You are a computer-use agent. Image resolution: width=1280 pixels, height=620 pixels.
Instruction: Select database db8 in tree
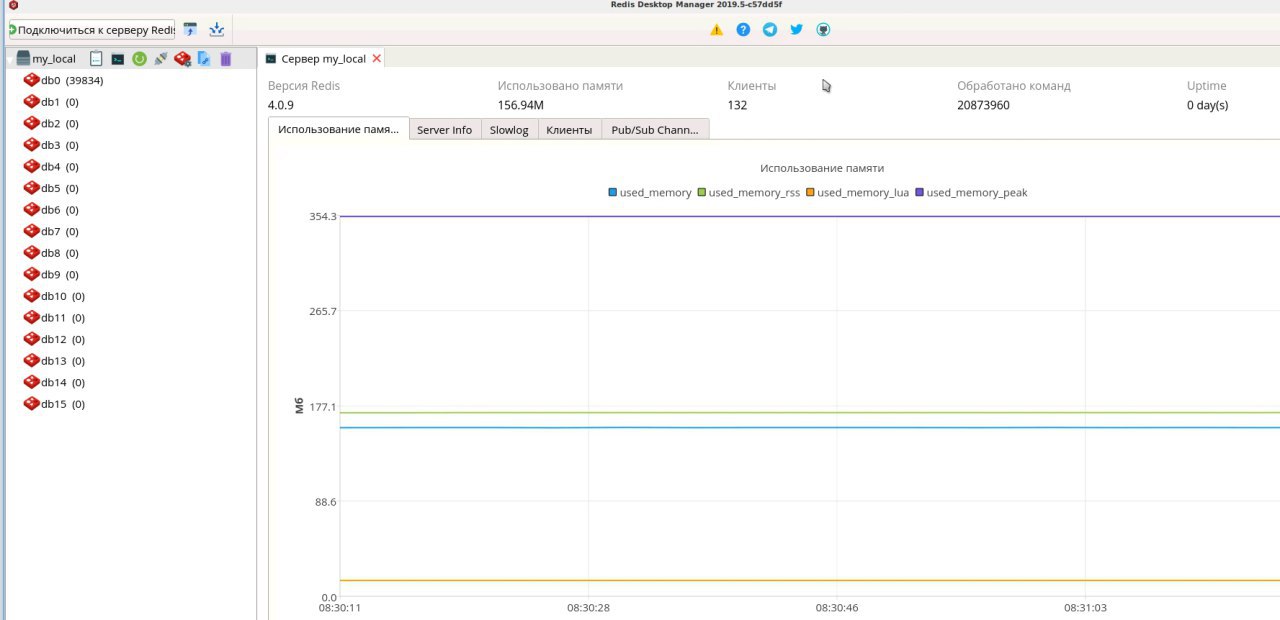point(52,253)
